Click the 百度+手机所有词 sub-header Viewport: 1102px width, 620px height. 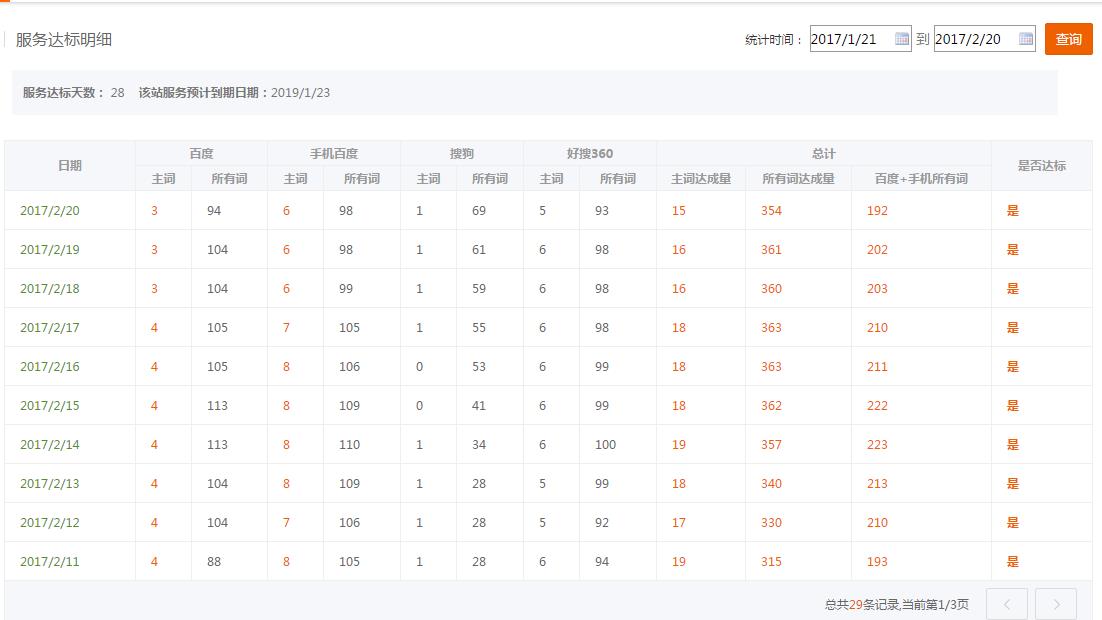921,179
